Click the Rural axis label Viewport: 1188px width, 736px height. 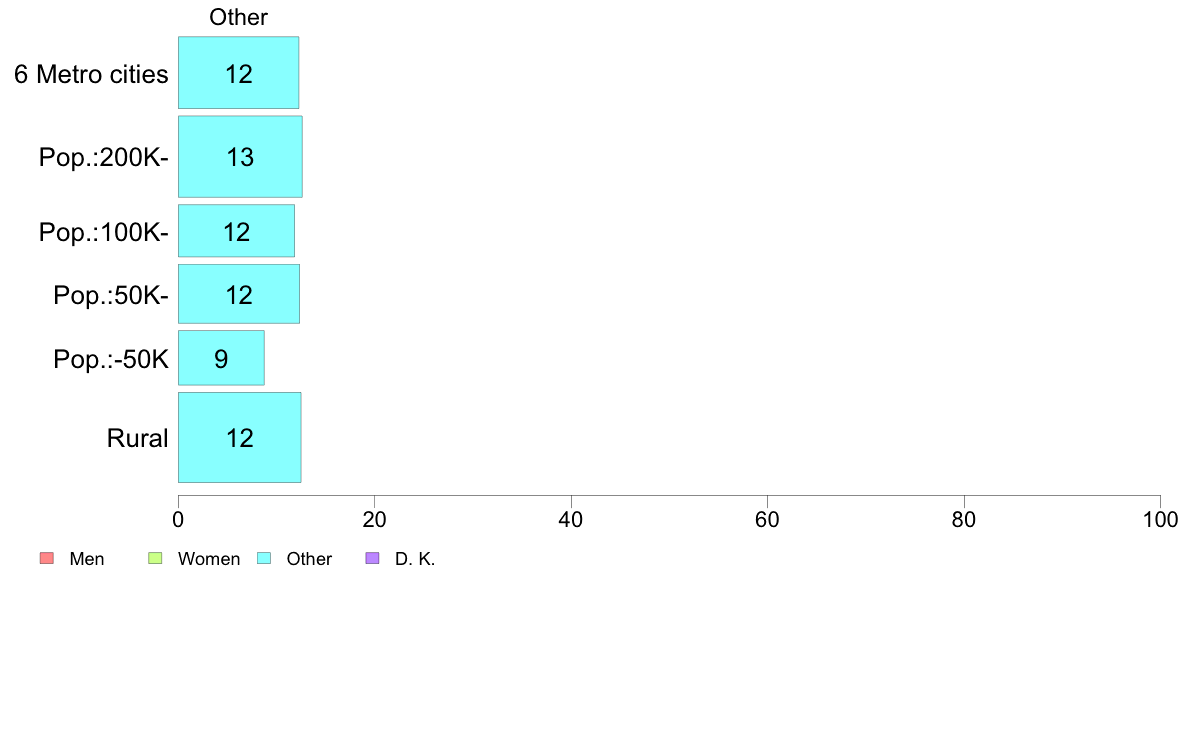tap(137, 438)
